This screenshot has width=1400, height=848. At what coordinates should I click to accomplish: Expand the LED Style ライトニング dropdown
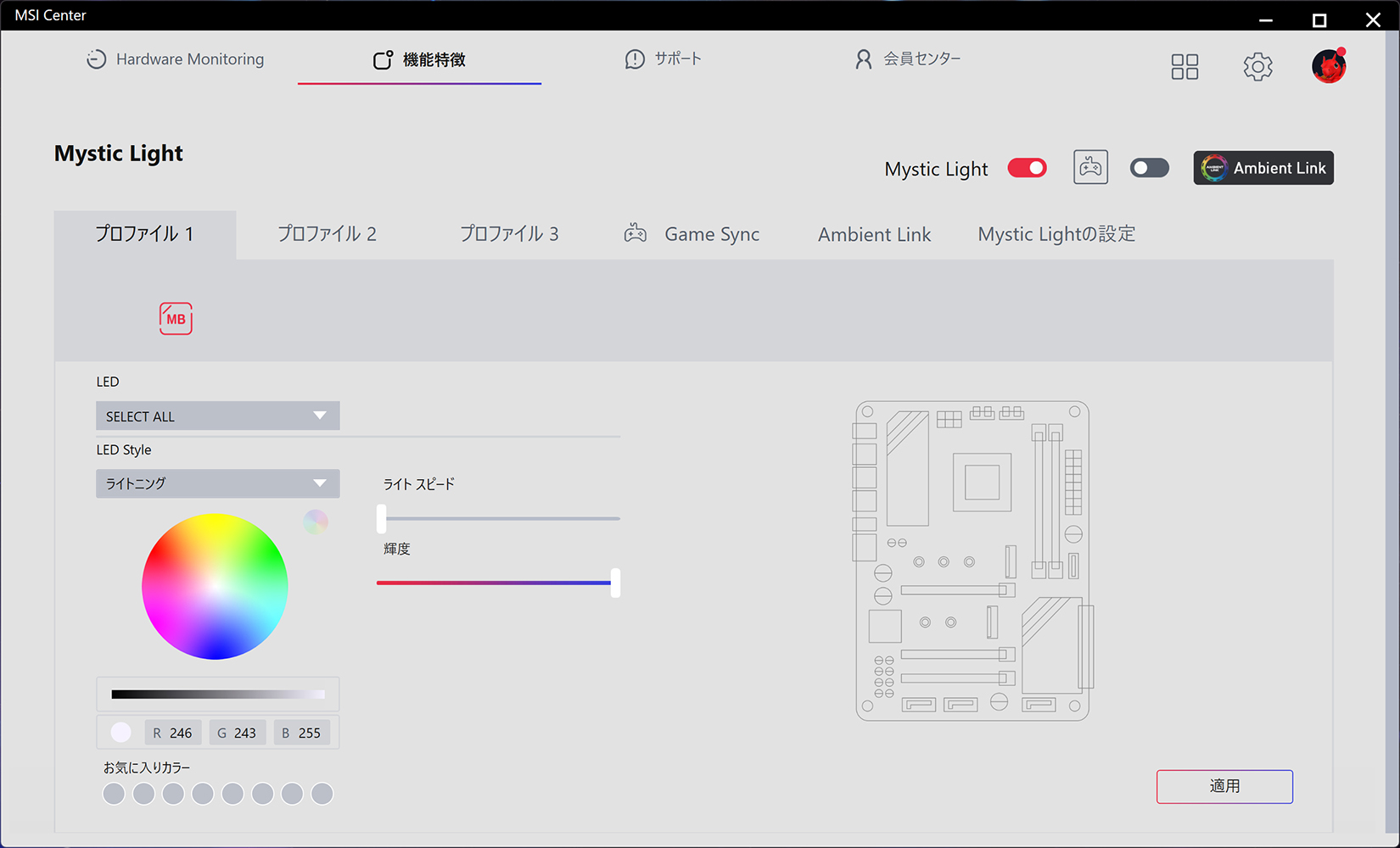217,483
